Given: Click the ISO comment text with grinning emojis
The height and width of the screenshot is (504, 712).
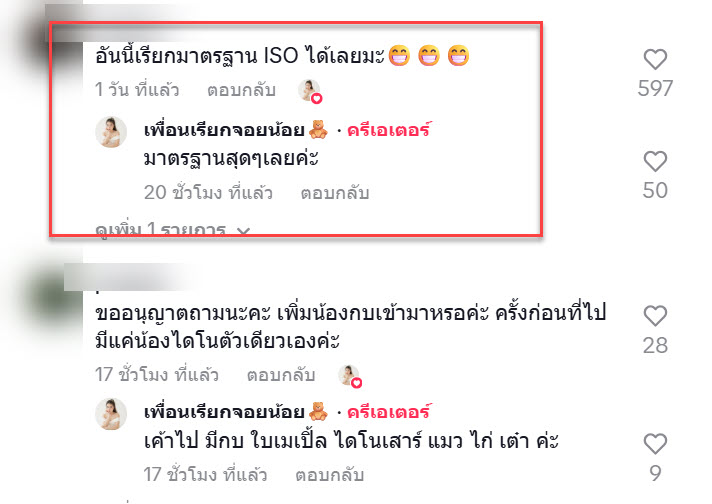Looking at the screenshot, I should [x=282, y=56].
